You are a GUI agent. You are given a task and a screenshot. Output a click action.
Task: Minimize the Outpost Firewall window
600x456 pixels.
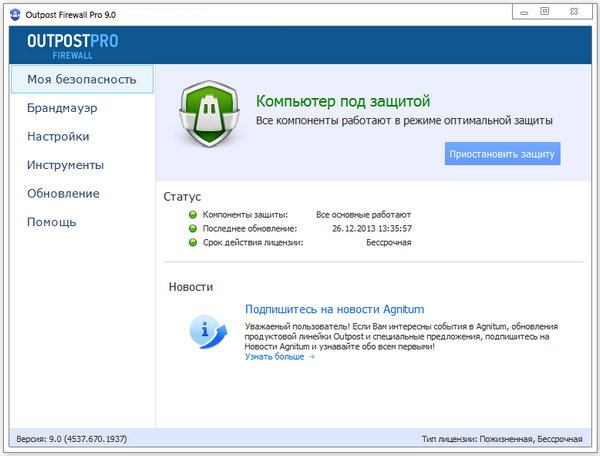(x=523, y=10)
